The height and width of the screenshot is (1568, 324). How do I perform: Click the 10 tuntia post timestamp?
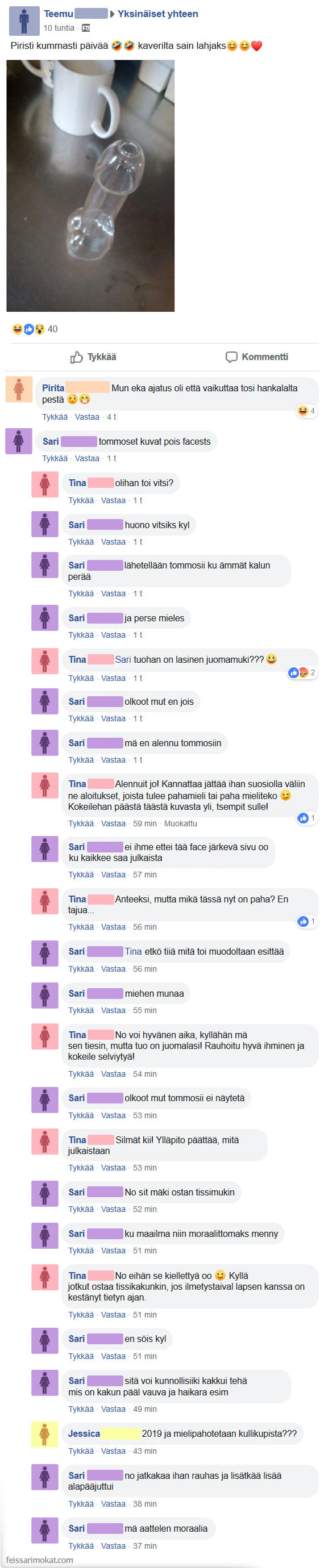point(59,28)
